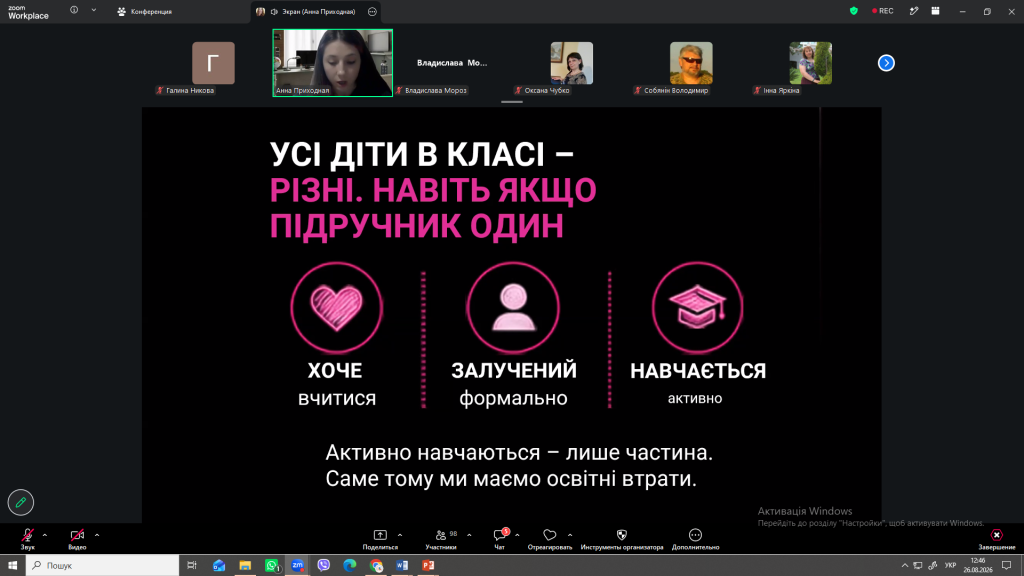Click the red Завершение end meeting button

[x=997, y=538]
